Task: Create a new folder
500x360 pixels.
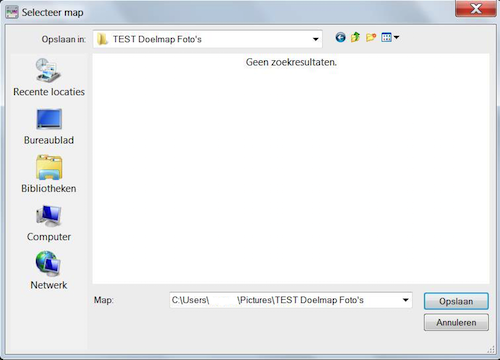Action: click(371, 37)
